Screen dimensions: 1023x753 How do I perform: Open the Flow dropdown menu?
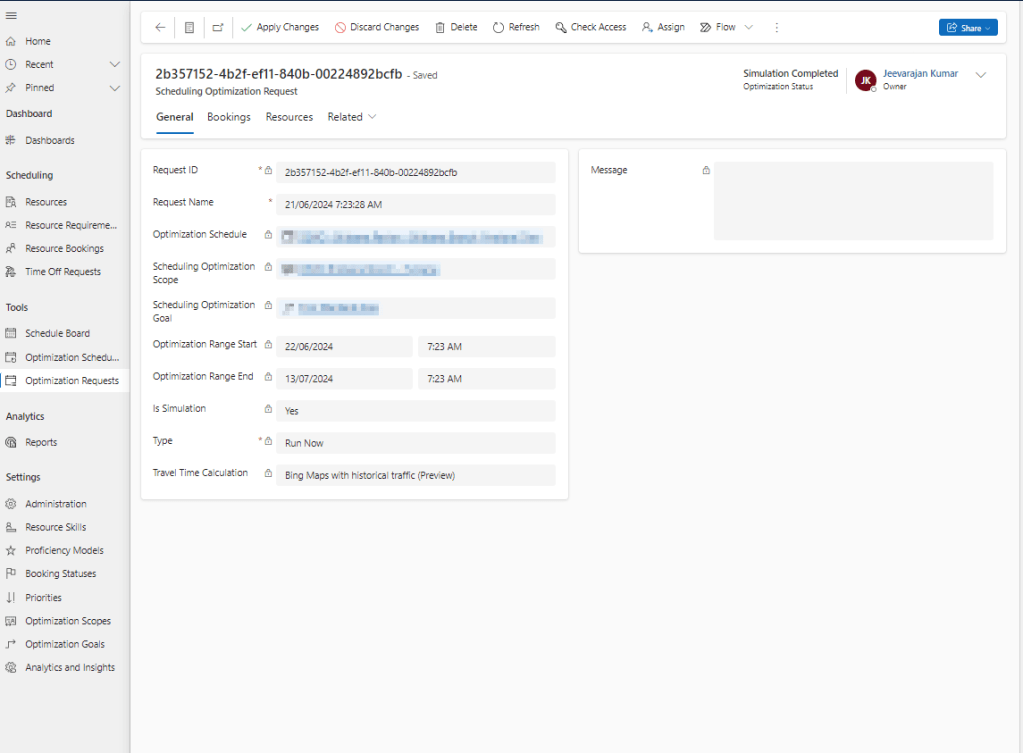click(x=749, y=27)
